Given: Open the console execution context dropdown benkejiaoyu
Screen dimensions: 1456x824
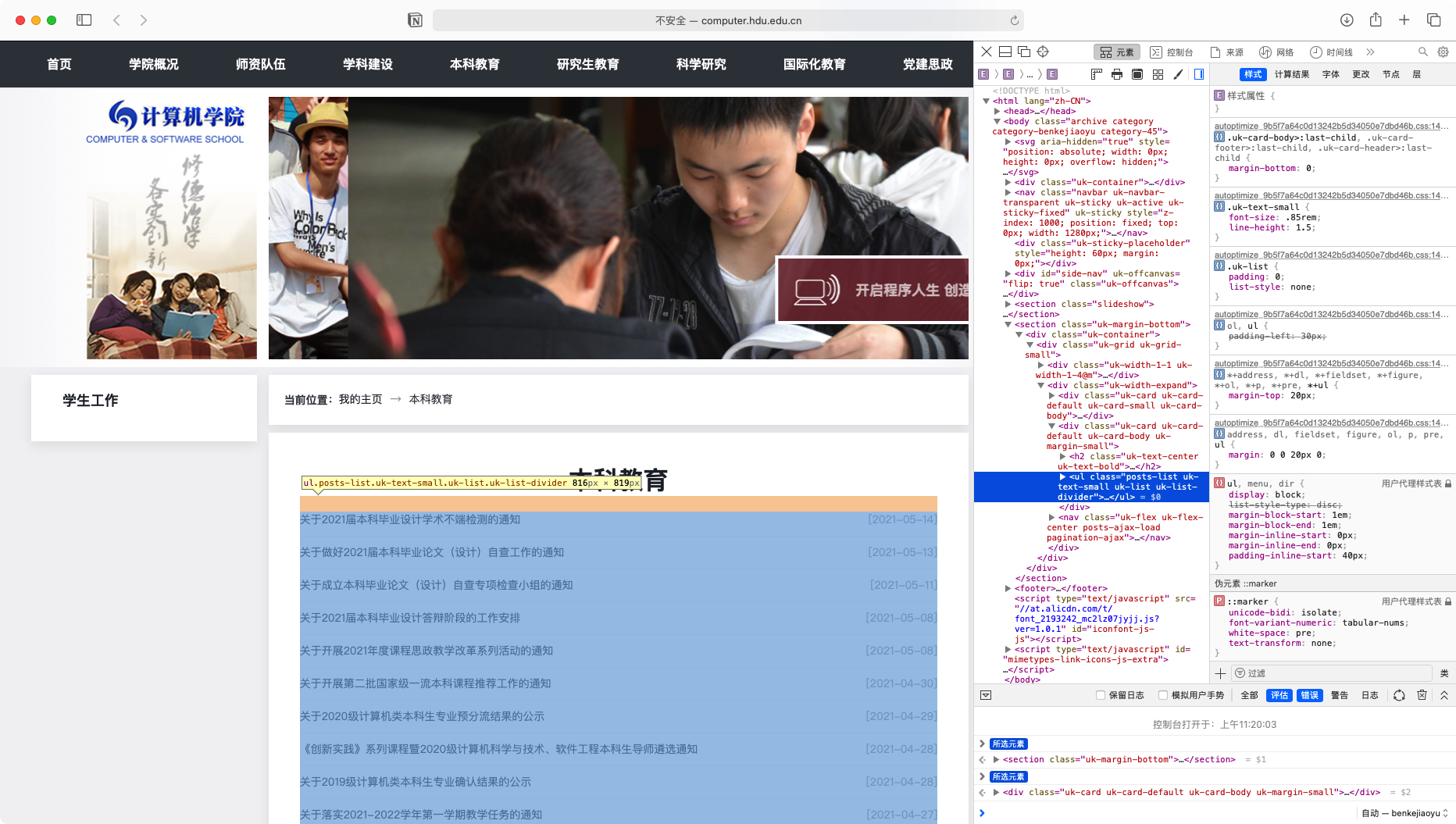Looking at the screenshot, I should 1404,813.
